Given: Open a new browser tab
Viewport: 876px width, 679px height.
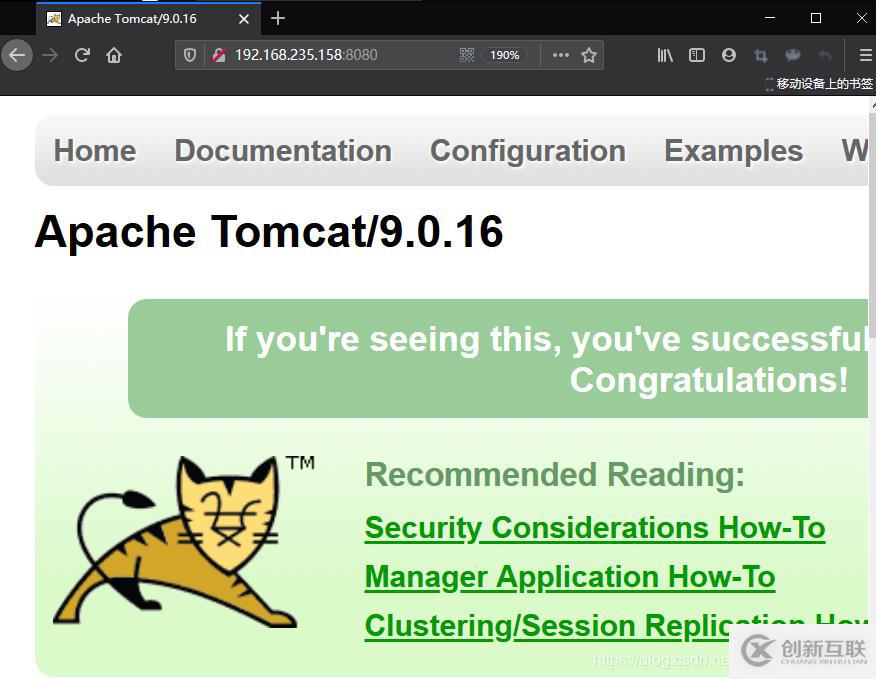Looking at the screenshot, I should 278,18.
